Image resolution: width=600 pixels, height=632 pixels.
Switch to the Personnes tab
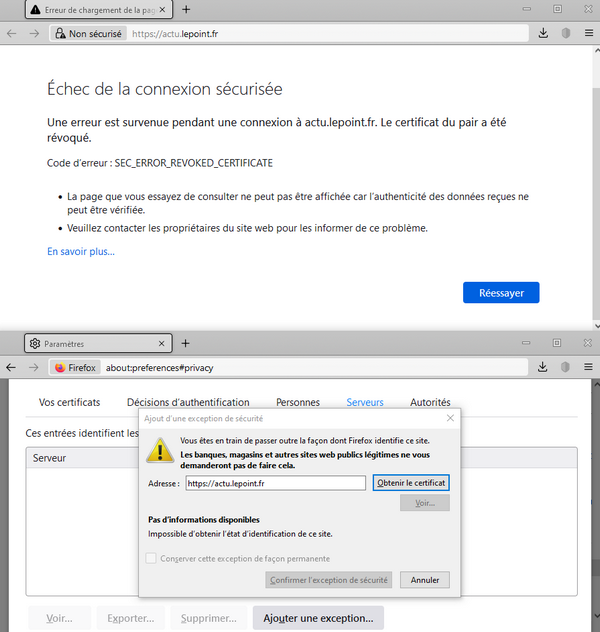point(298,402)
